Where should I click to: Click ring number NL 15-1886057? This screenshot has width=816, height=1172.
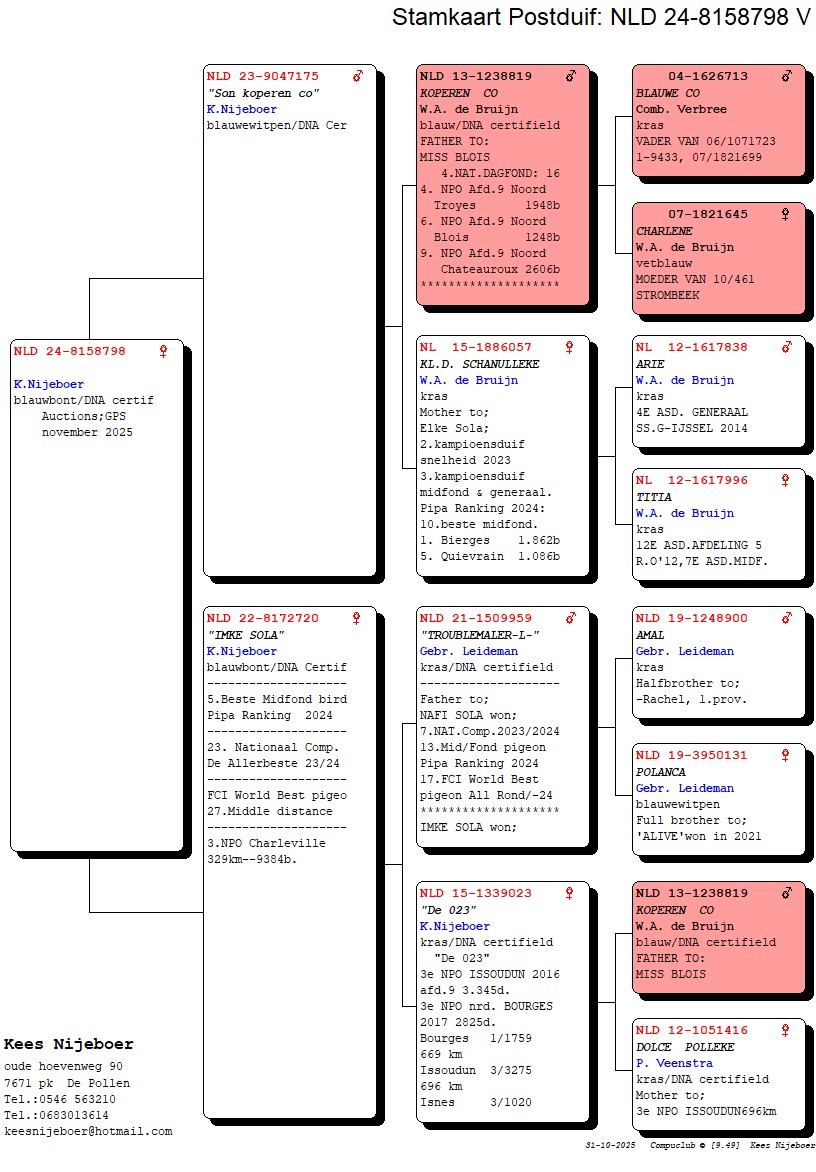476,347
